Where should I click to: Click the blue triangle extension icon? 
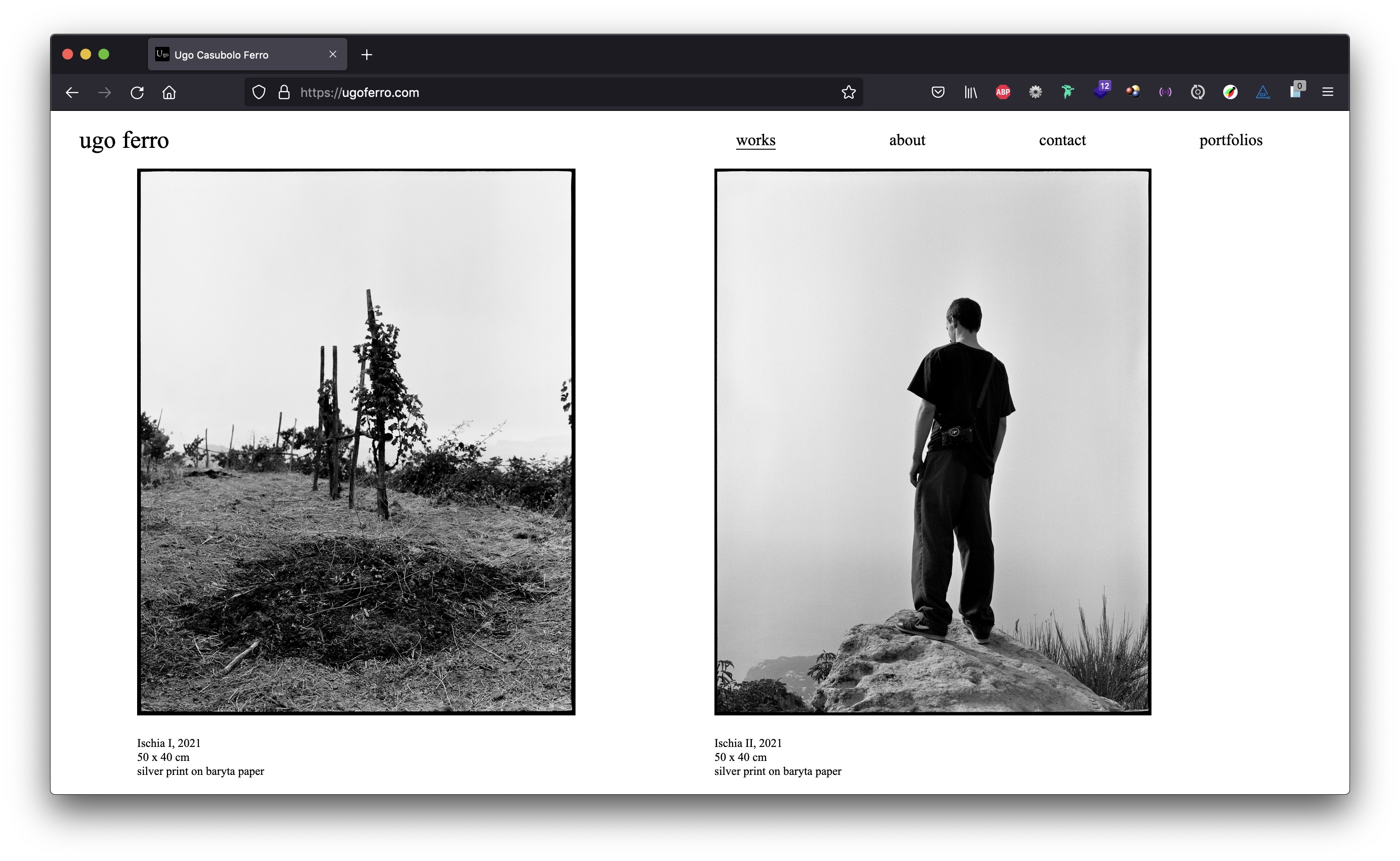[x=1262, y=92]
